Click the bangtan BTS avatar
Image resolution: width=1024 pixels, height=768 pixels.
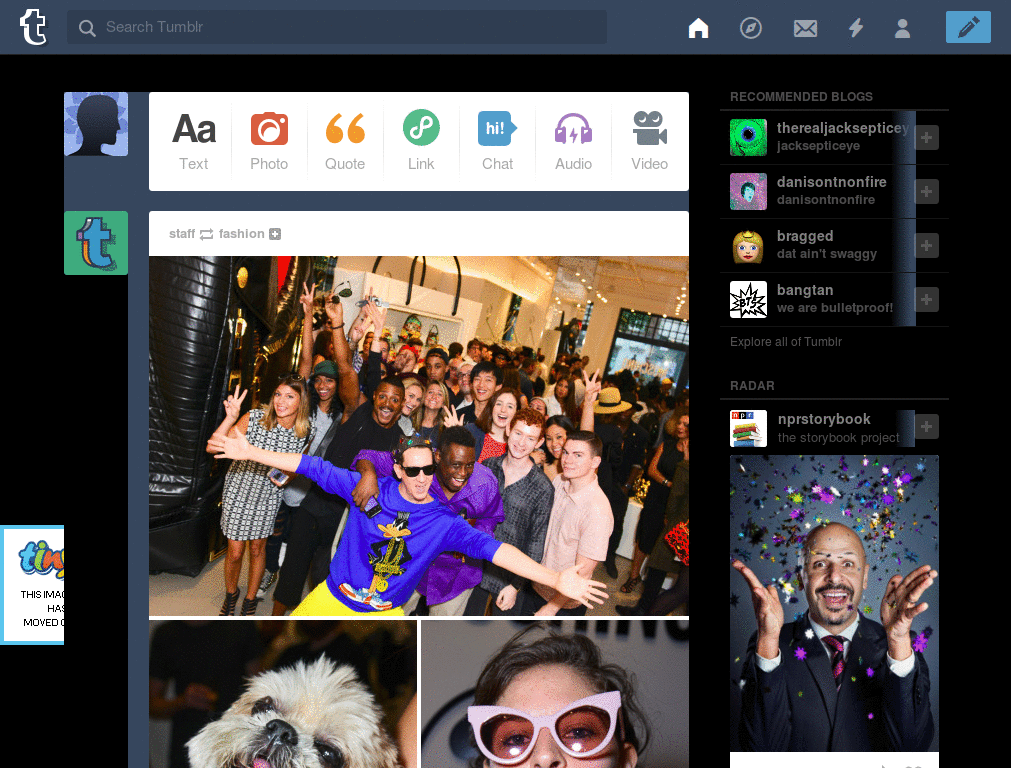[748, 300]
